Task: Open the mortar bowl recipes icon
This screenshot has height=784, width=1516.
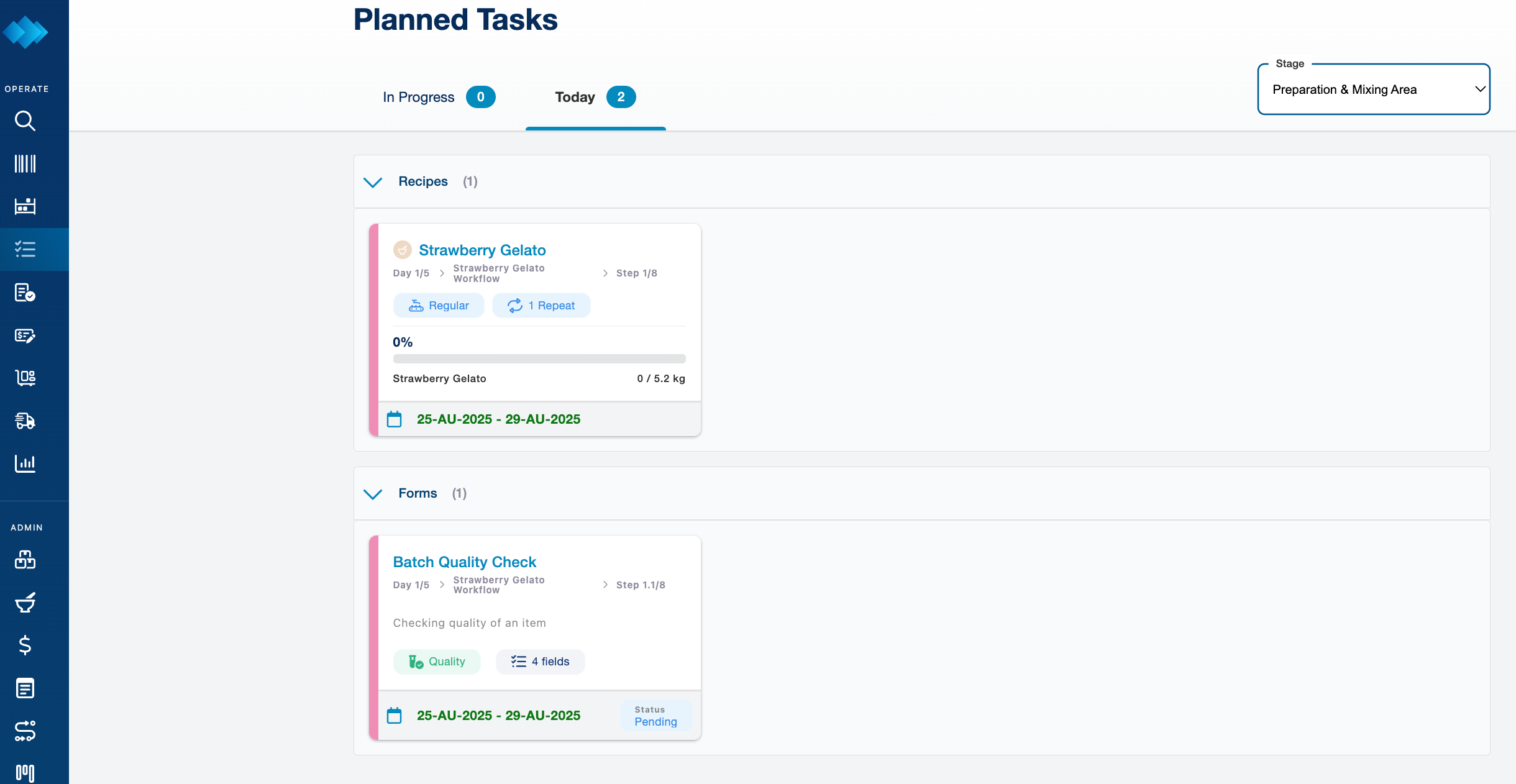Action: click(25, 602)
